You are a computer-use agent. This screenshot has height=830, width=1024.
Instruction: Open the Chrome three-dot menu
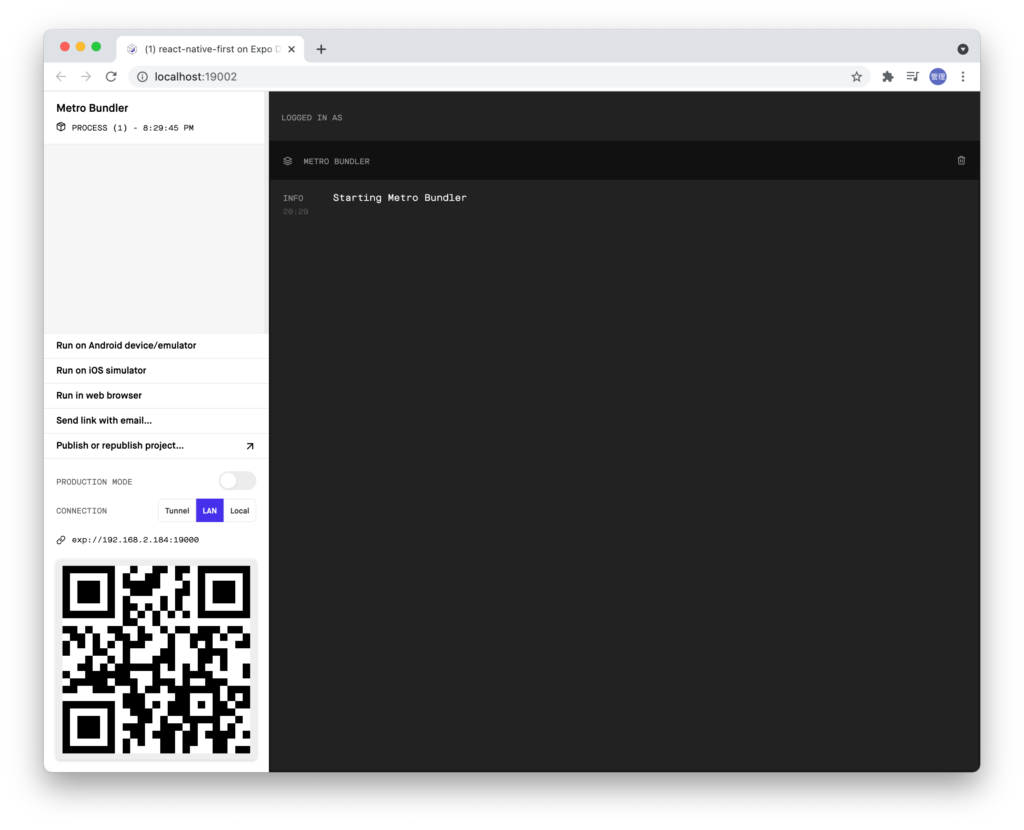tap(962, 76)
